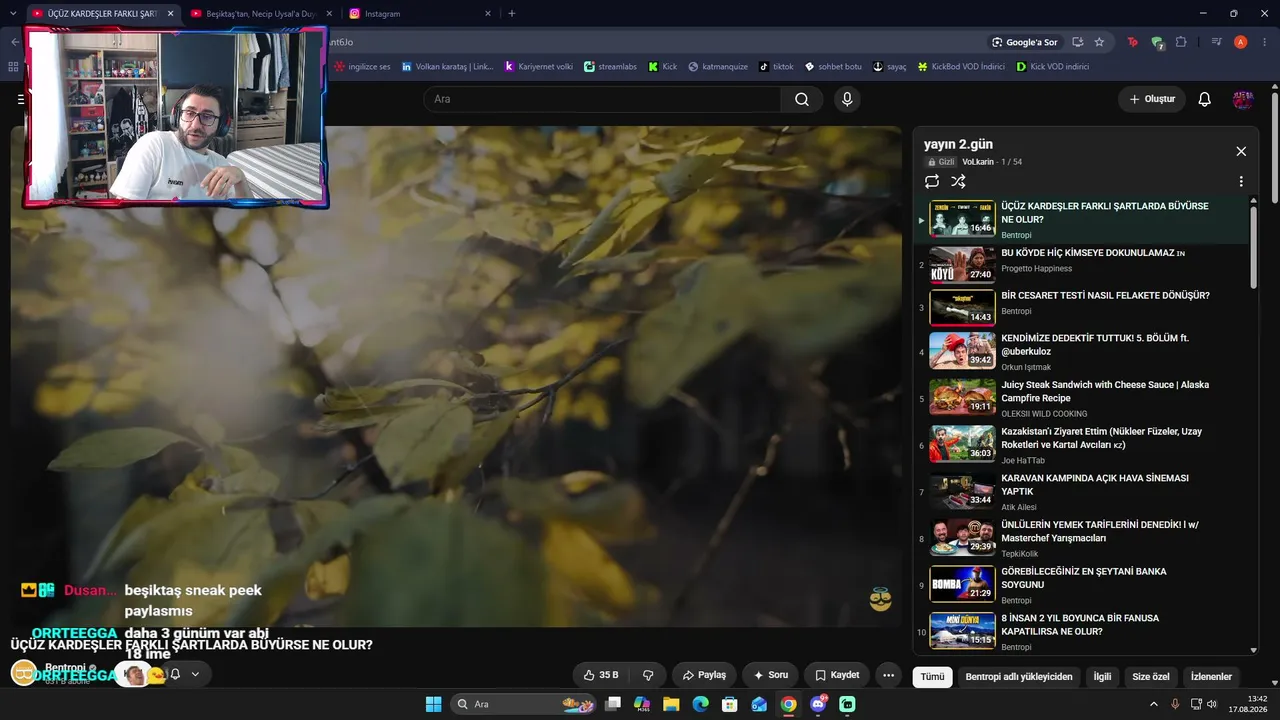Open the sayaç bookmark

[889, 67]
